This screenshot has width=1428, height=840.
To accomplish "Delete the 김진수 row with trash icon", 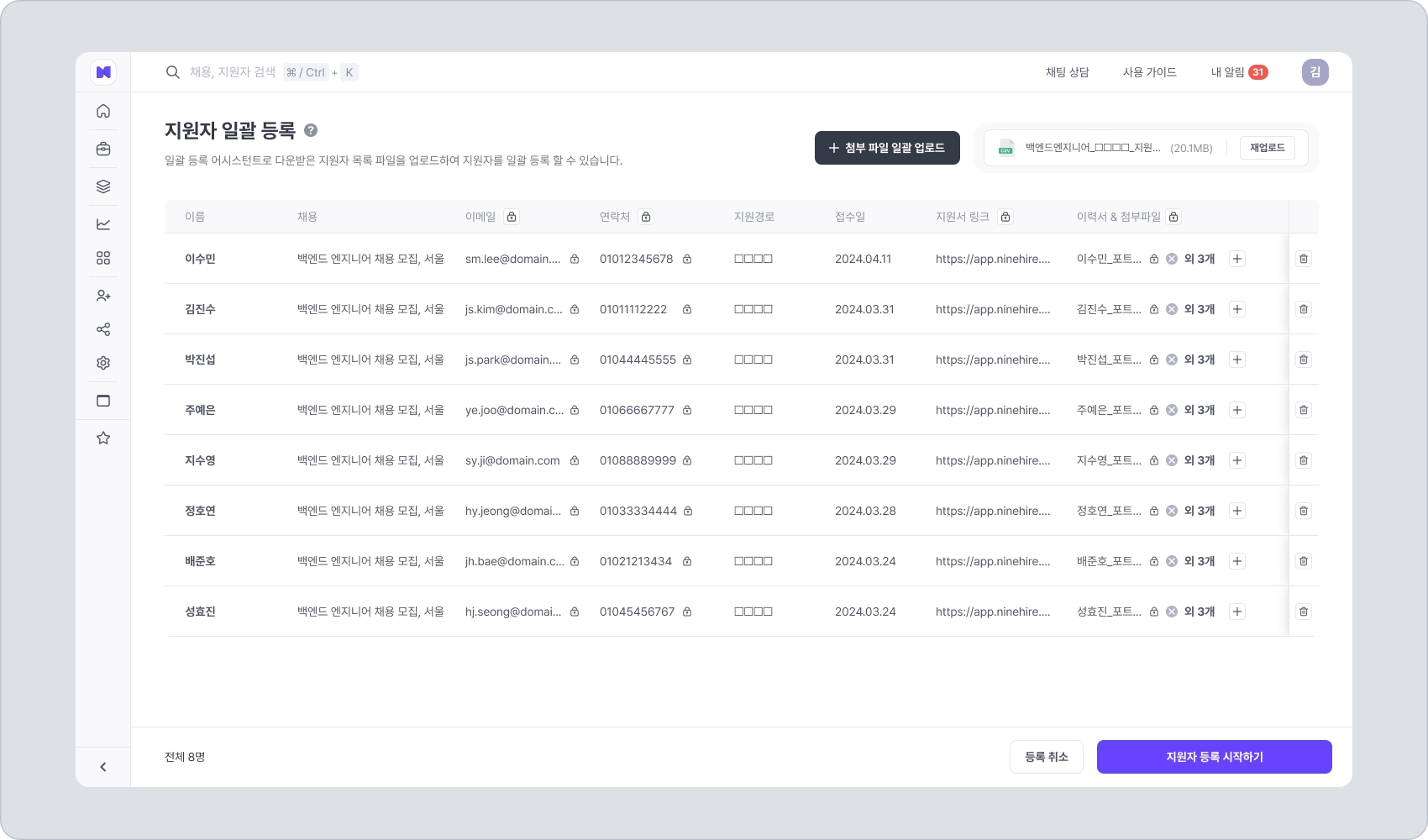I will 1304,309.
